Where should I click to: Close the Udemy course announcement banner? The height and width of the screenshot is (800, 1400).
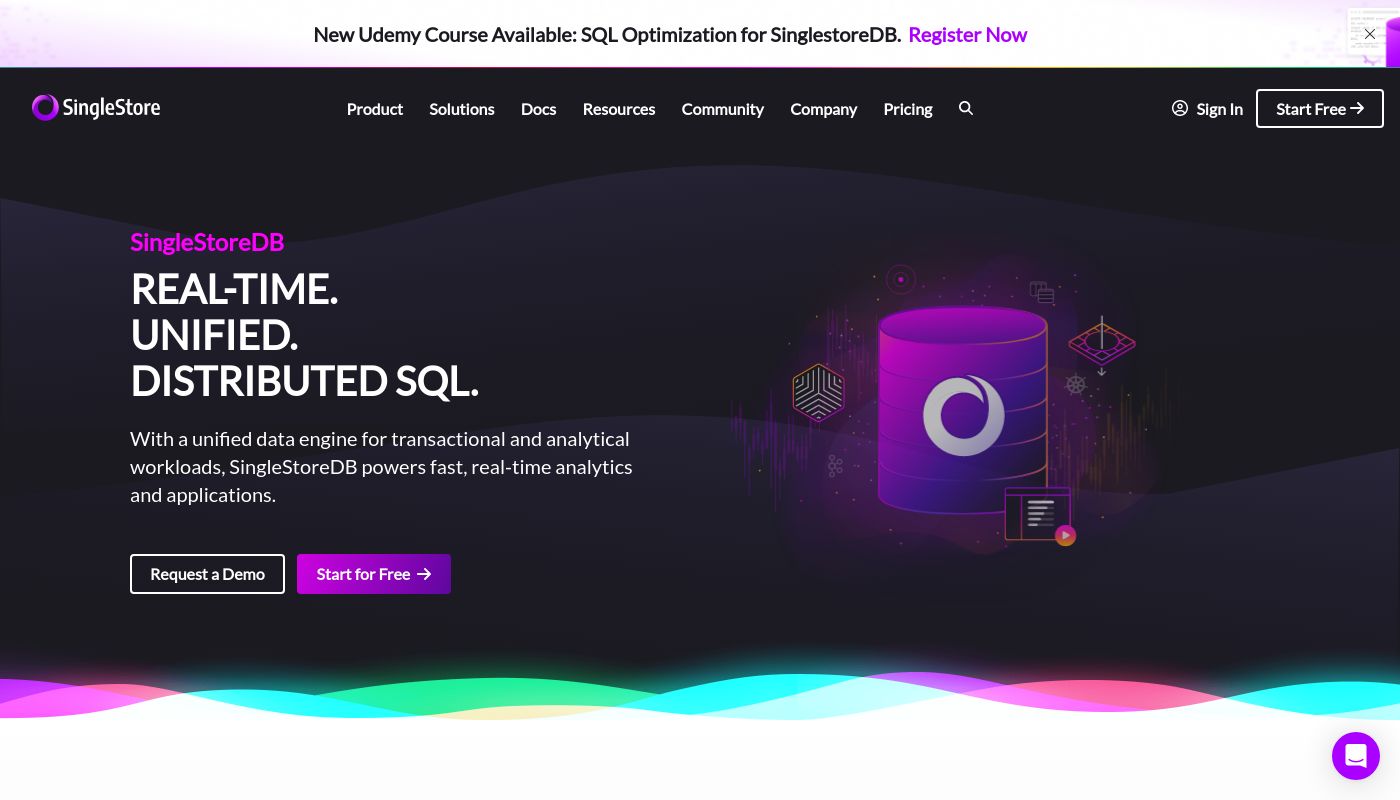(1370, 34)
